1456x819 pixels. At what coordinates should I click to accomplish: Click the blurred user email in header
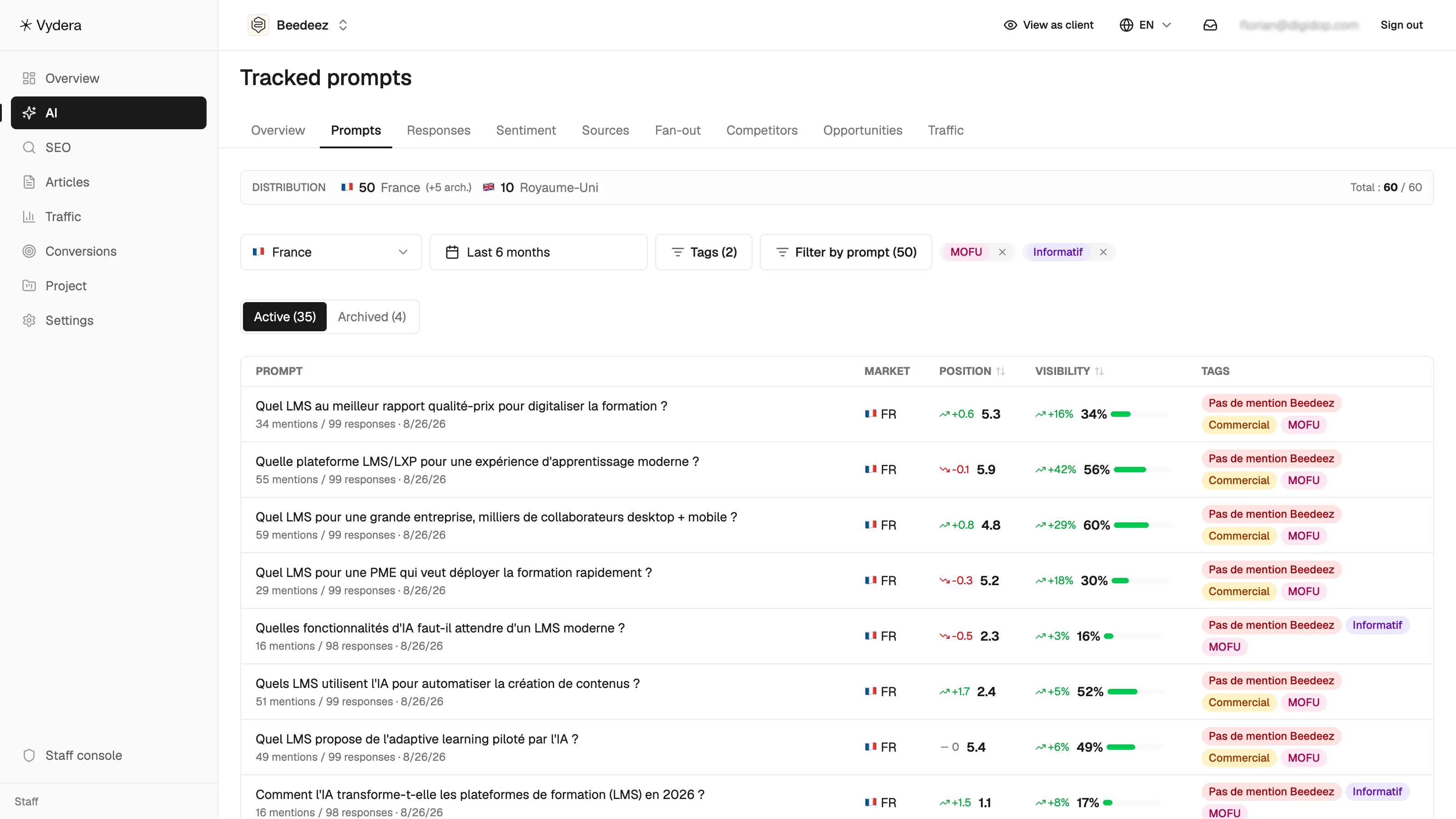tap(1299, 25)
